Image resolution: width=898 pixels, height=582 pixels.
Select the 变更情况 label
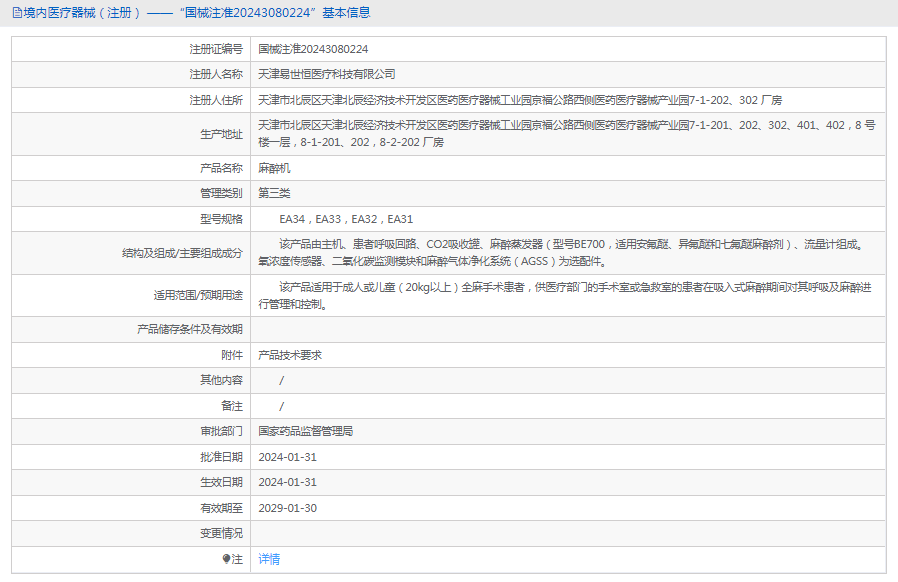pos(221,533)
